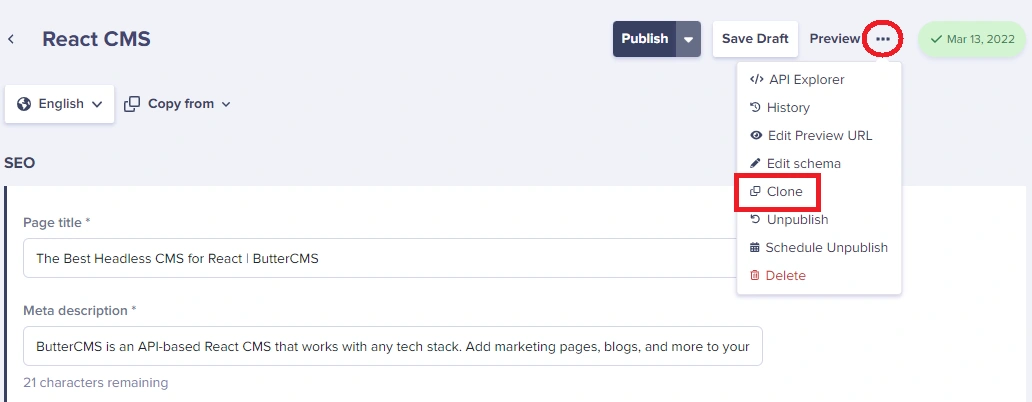Click the Publish button

point(644,39)
